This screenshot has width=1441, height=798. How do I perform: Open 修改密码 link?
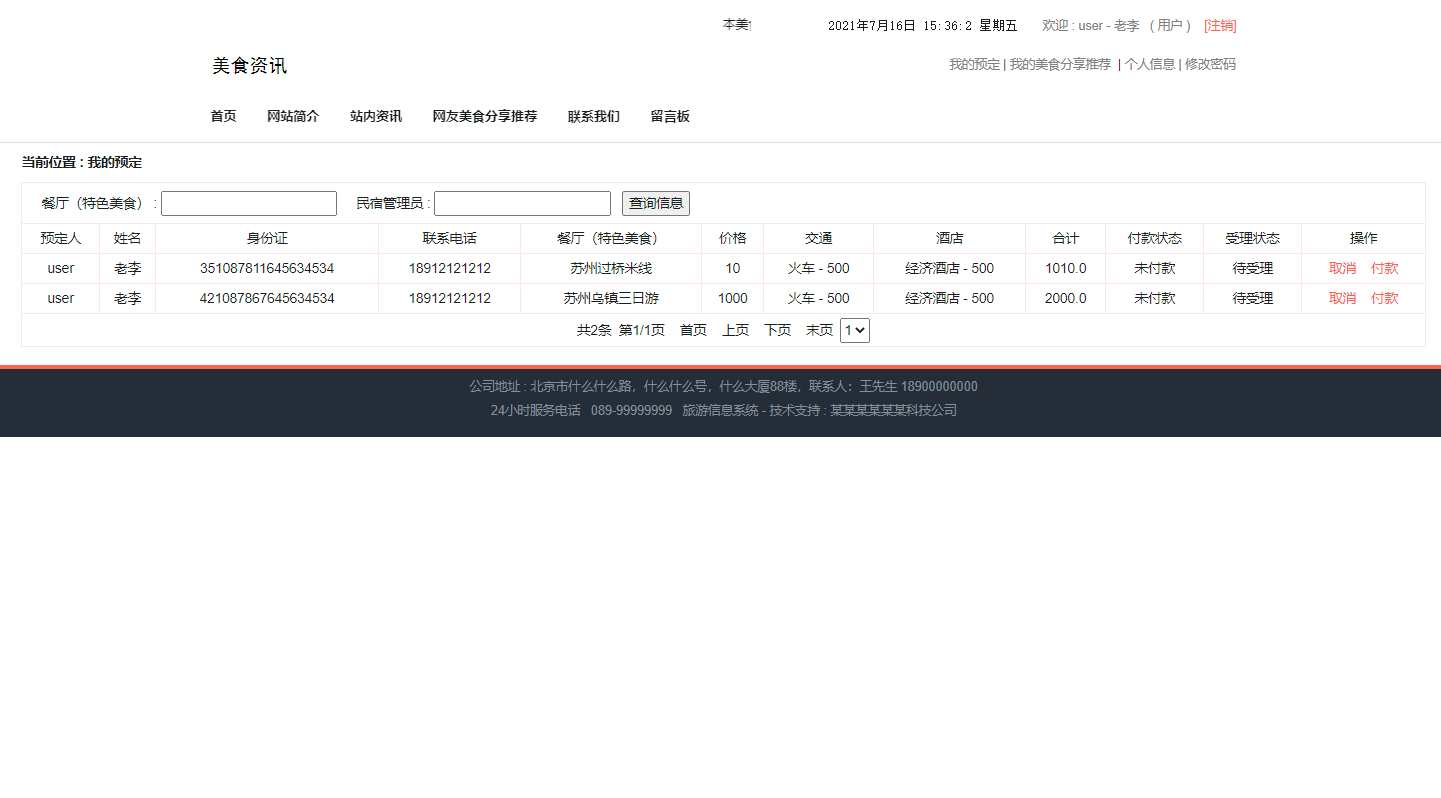[x=1210, y=64]
